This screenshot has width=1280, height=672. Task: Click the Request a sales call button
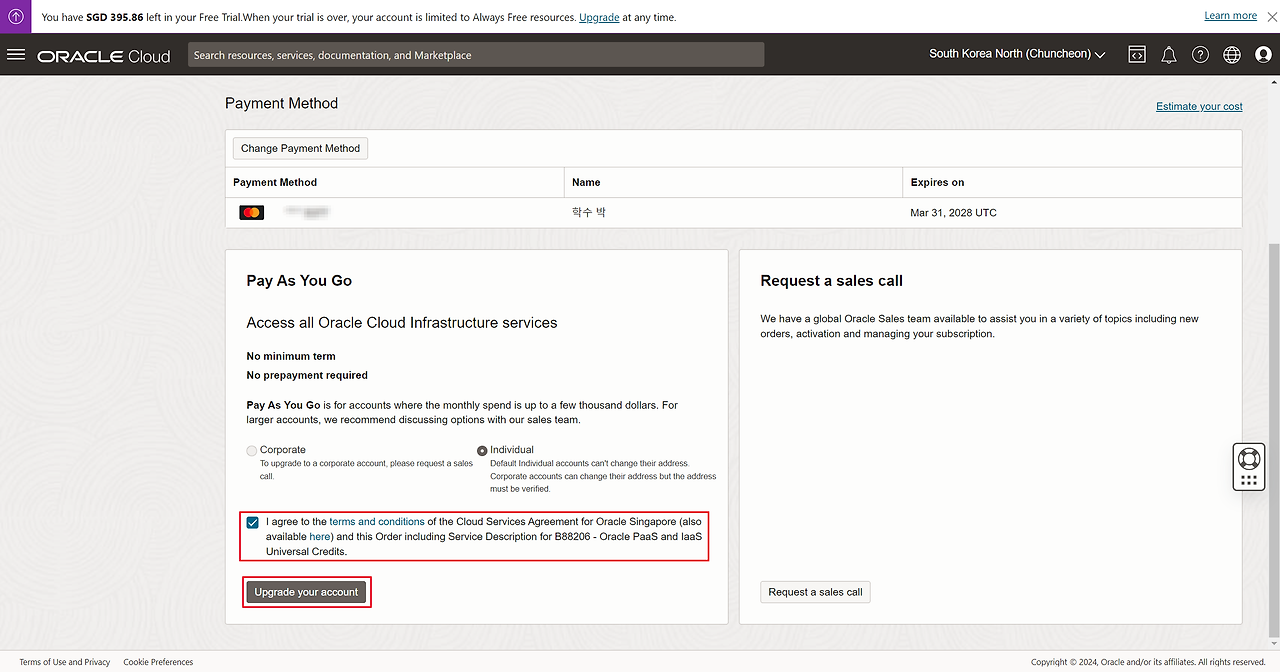(815, 592)
